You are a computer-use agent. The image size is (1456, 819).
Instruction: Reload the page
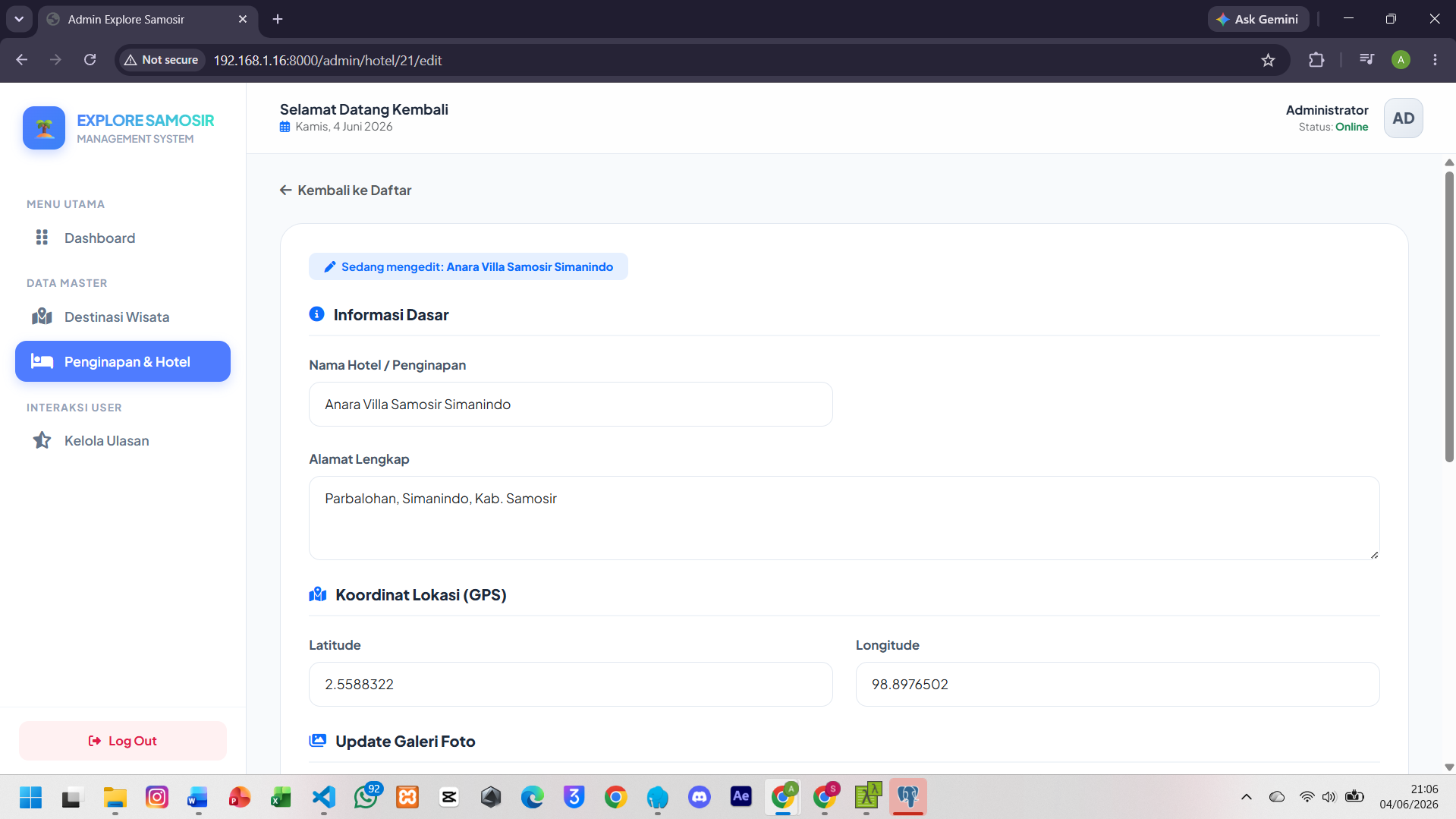click(x=90, y=60)
